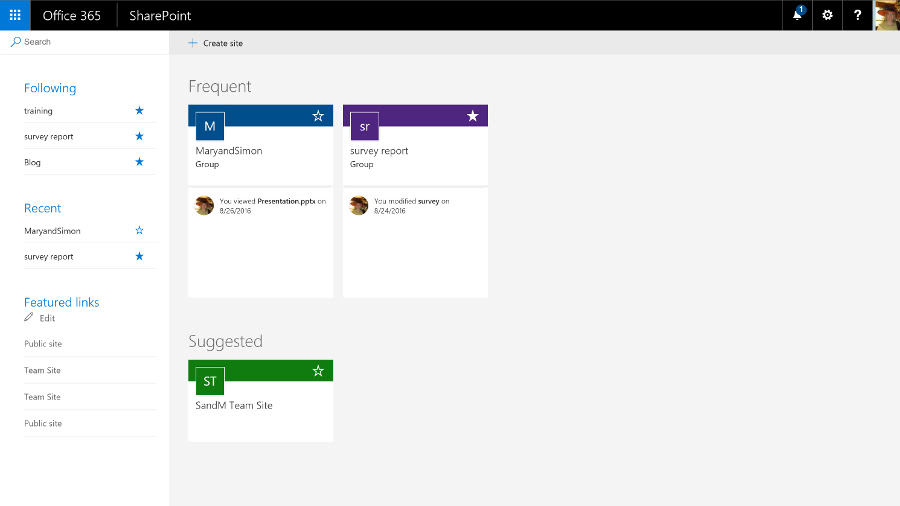Toggle survey report star under Recent
This screenshot has width=900, height=506.
click(139, 256)
